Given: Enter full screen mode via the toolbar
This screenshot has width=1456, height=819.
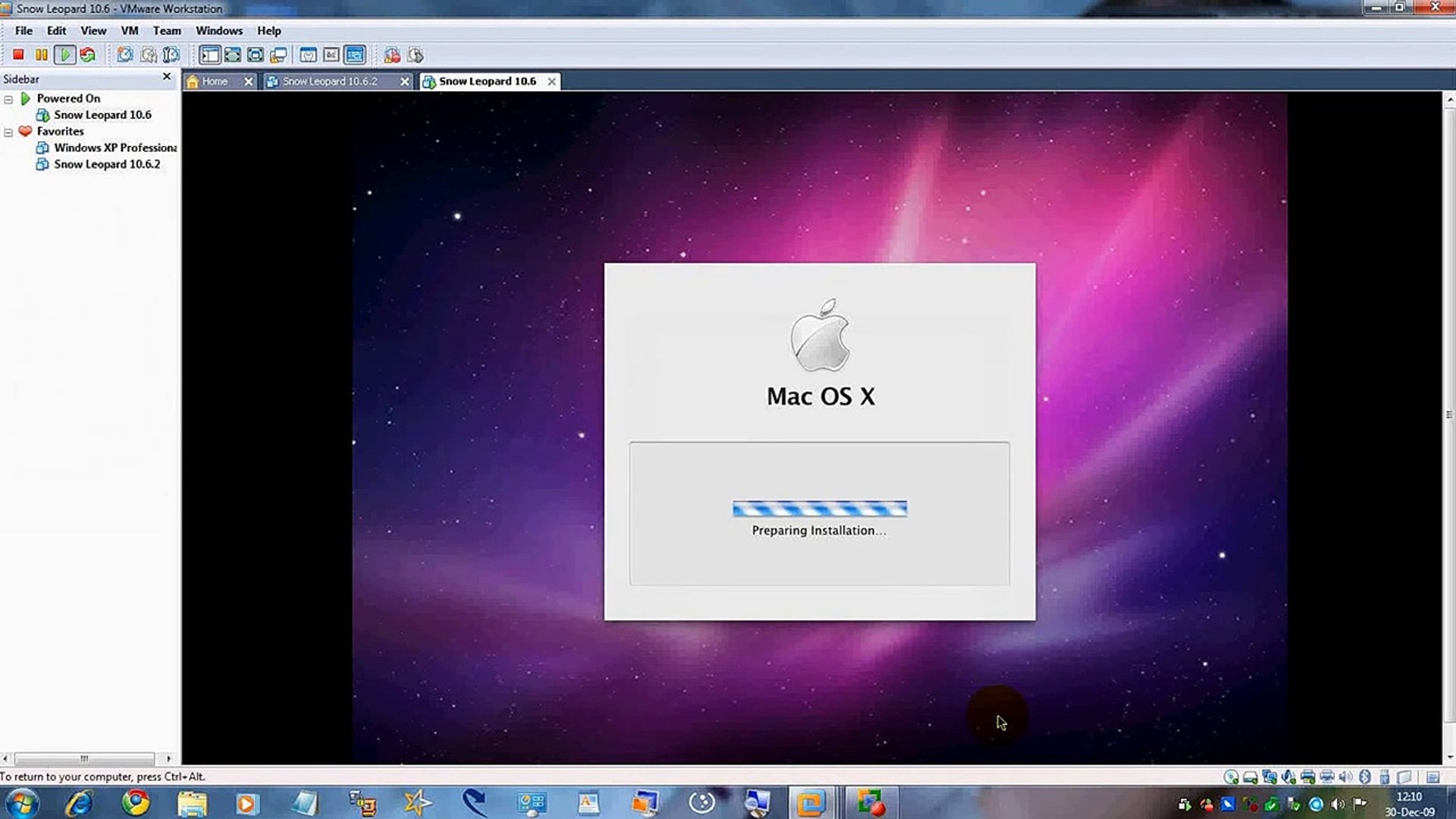Looking at the screenshot, I should point(233,55).
